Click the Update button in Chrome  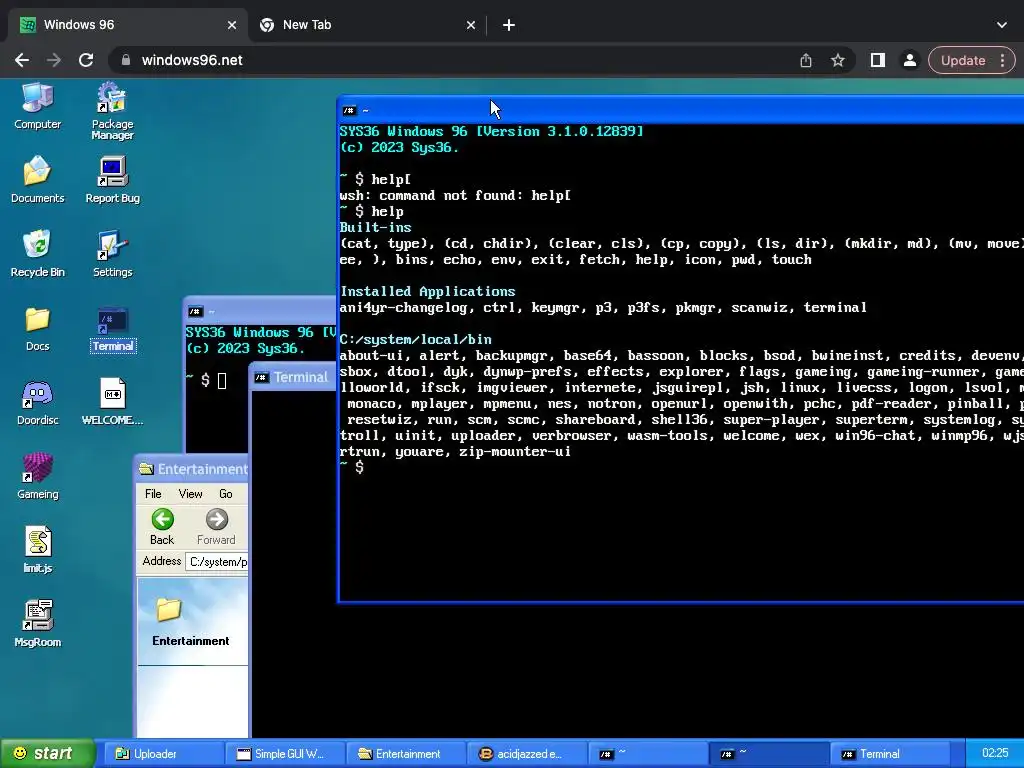point(963,60)
